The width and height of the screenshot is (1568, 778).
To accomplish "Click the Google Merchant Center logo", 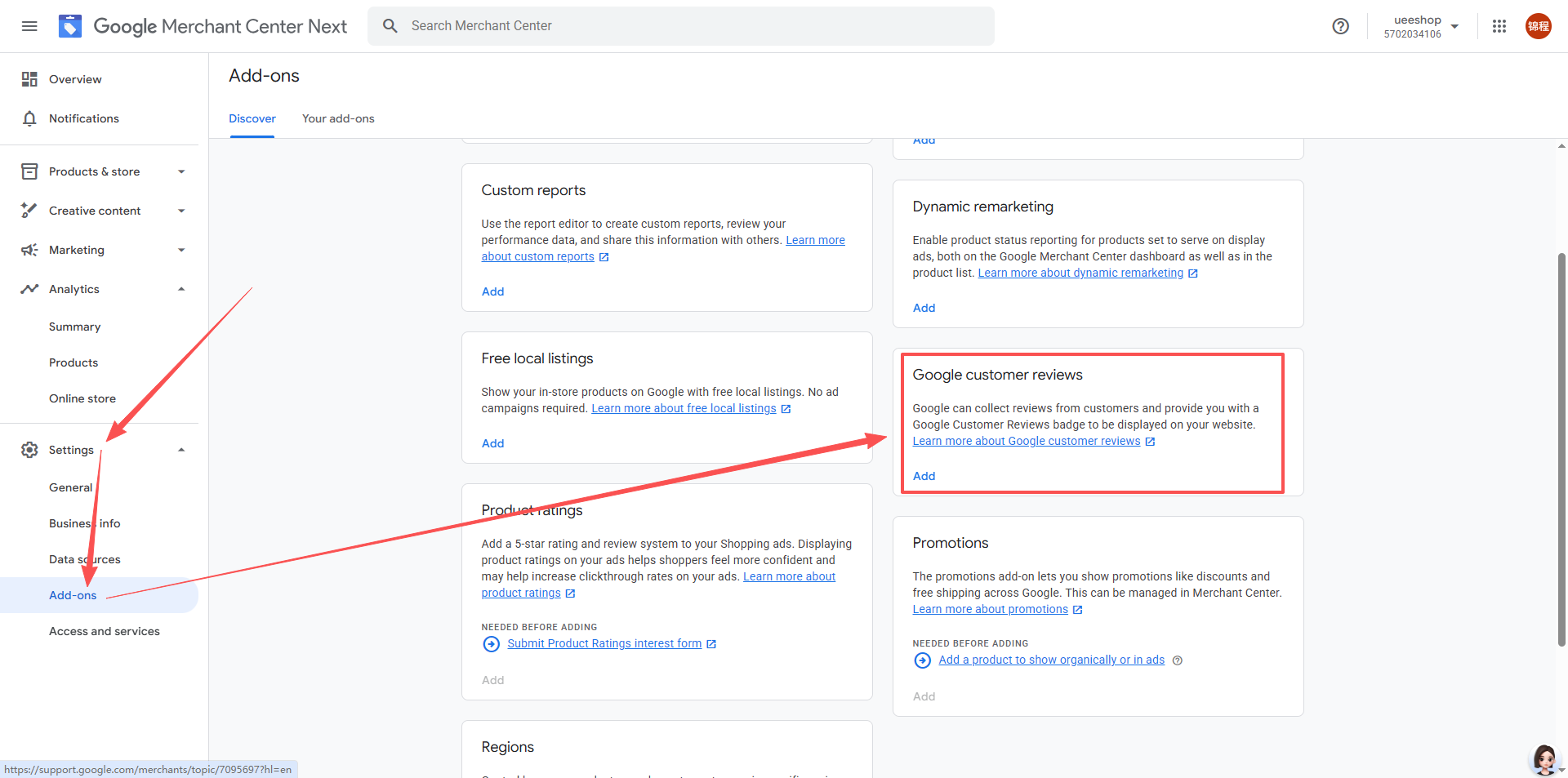I will pyautogui.click(x=70, y=26).
